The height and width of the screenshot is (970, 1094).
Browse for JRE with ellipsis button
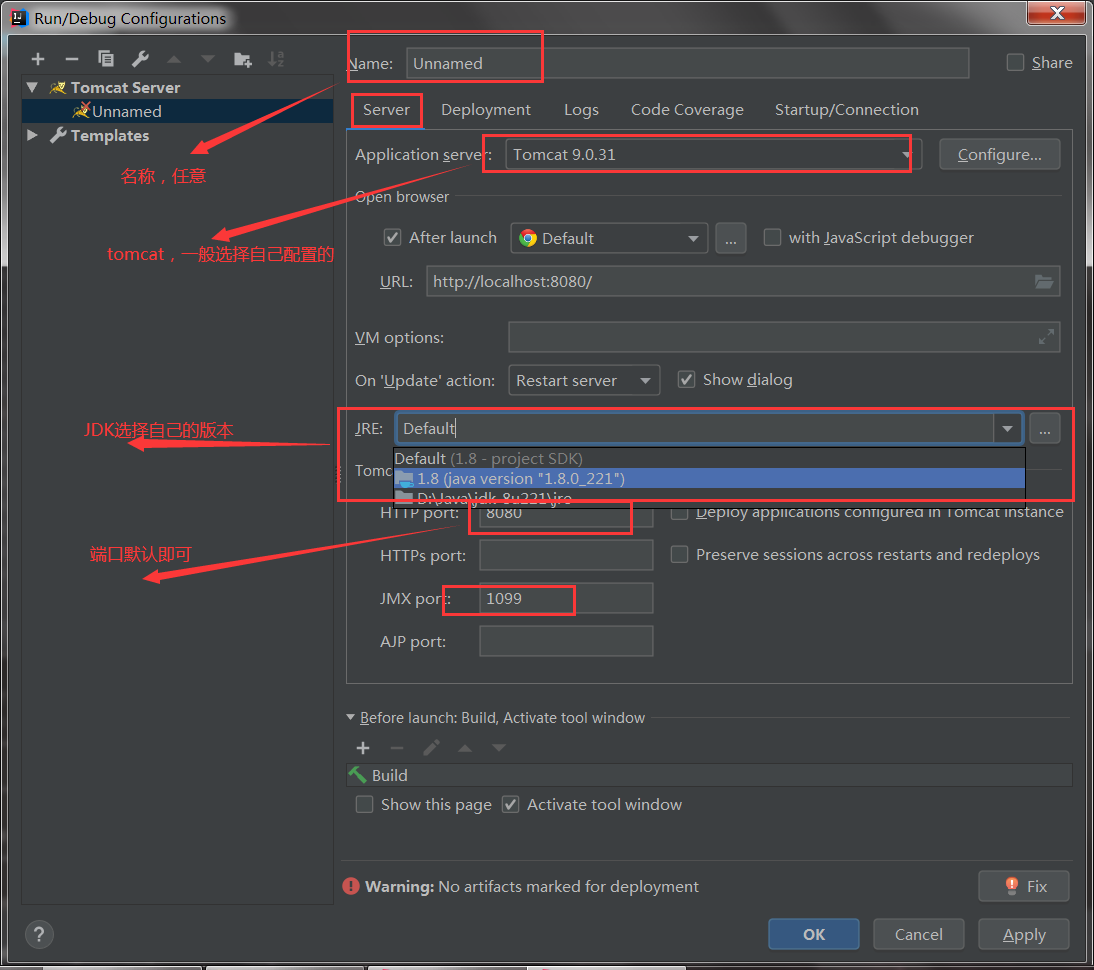[x=1044, y=428]
